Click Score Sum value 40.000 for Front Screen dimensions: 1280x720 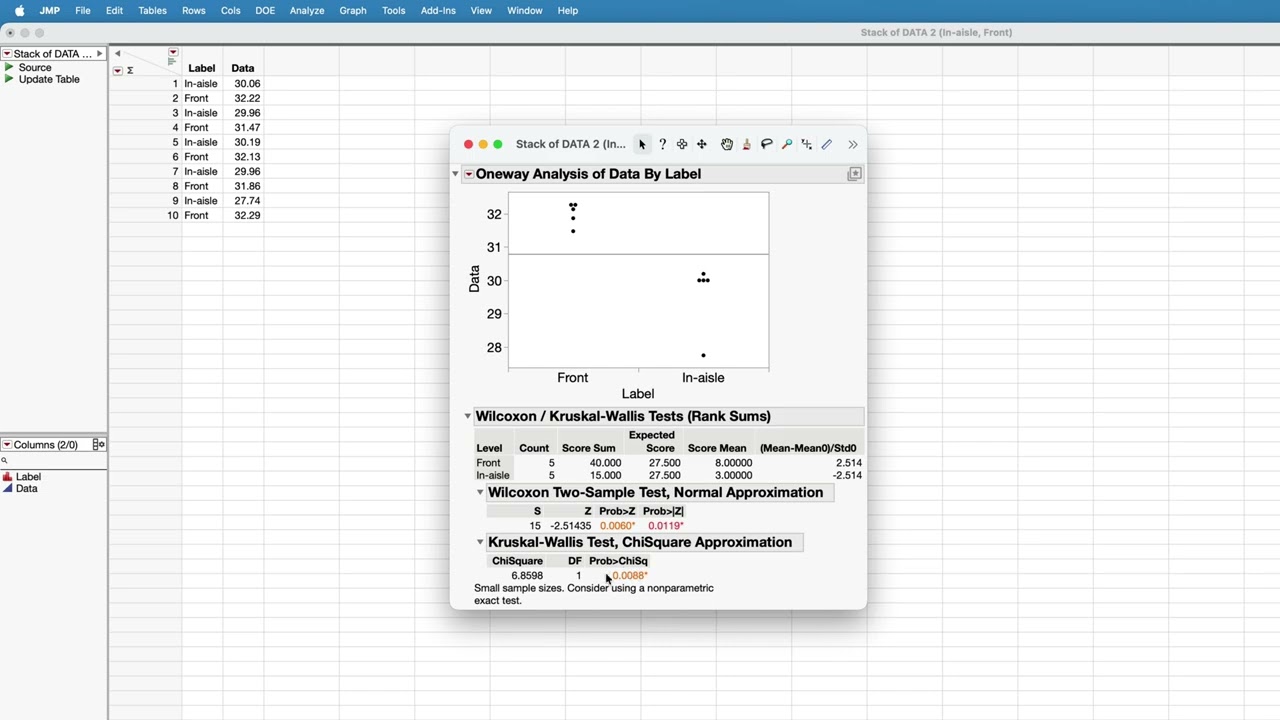click(605, 463)
